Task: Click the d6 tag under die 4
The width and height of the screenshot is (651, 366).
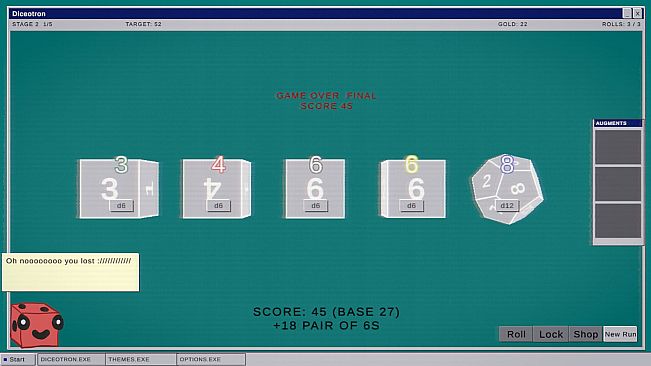Action: click(218, 205)
